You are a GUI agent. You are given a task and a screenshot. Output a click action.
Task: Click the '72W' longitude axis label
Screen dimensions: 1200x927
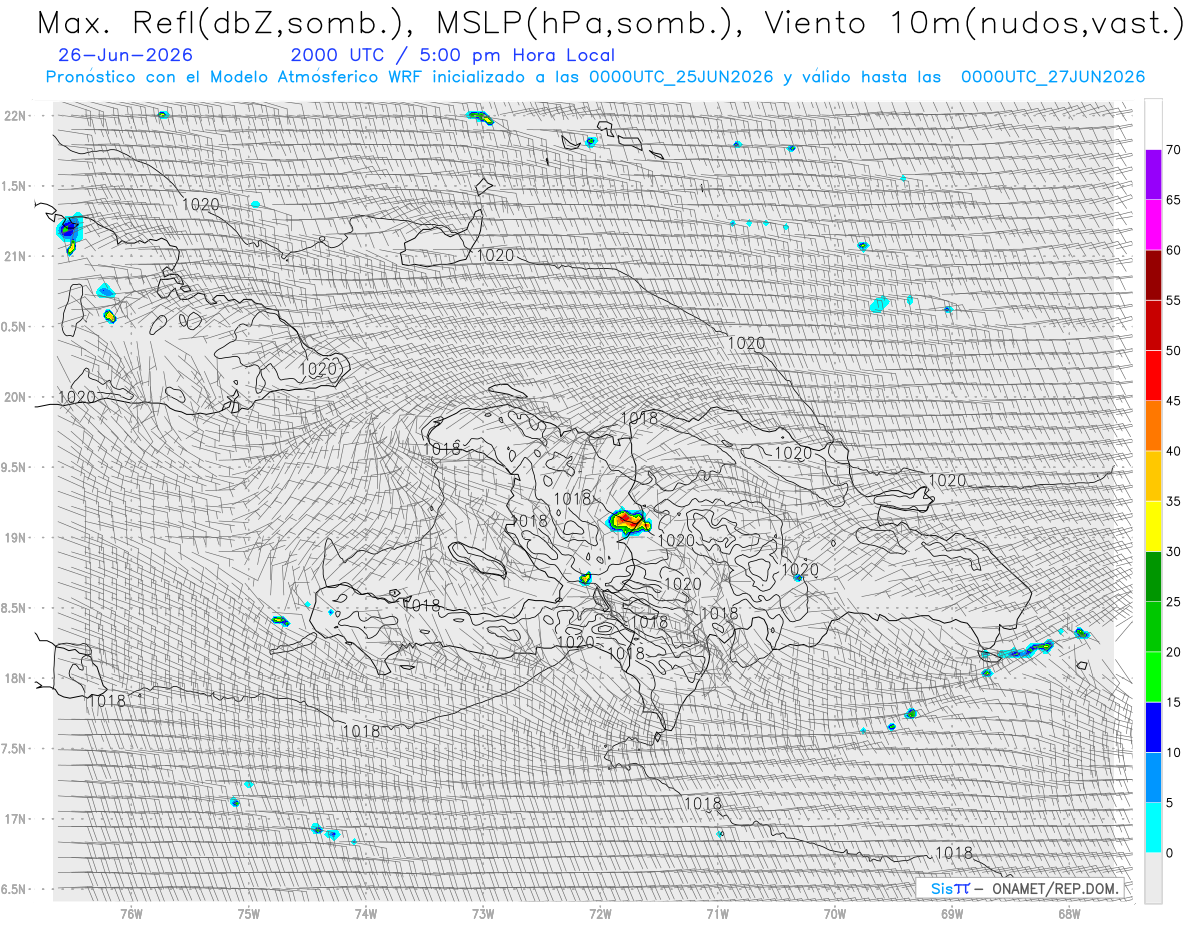click(600, 912)
